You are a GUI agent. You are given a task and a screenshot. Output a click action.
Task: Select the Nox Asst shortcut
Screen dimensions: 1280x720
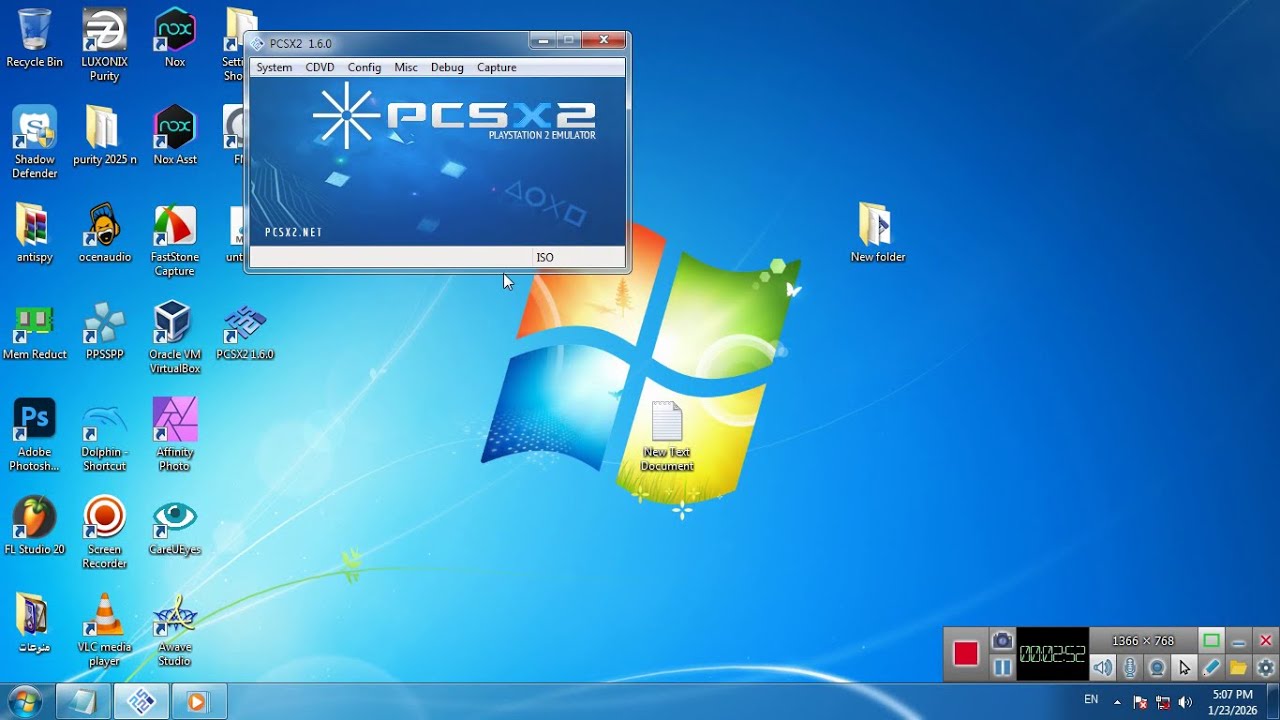coord(175,135)
